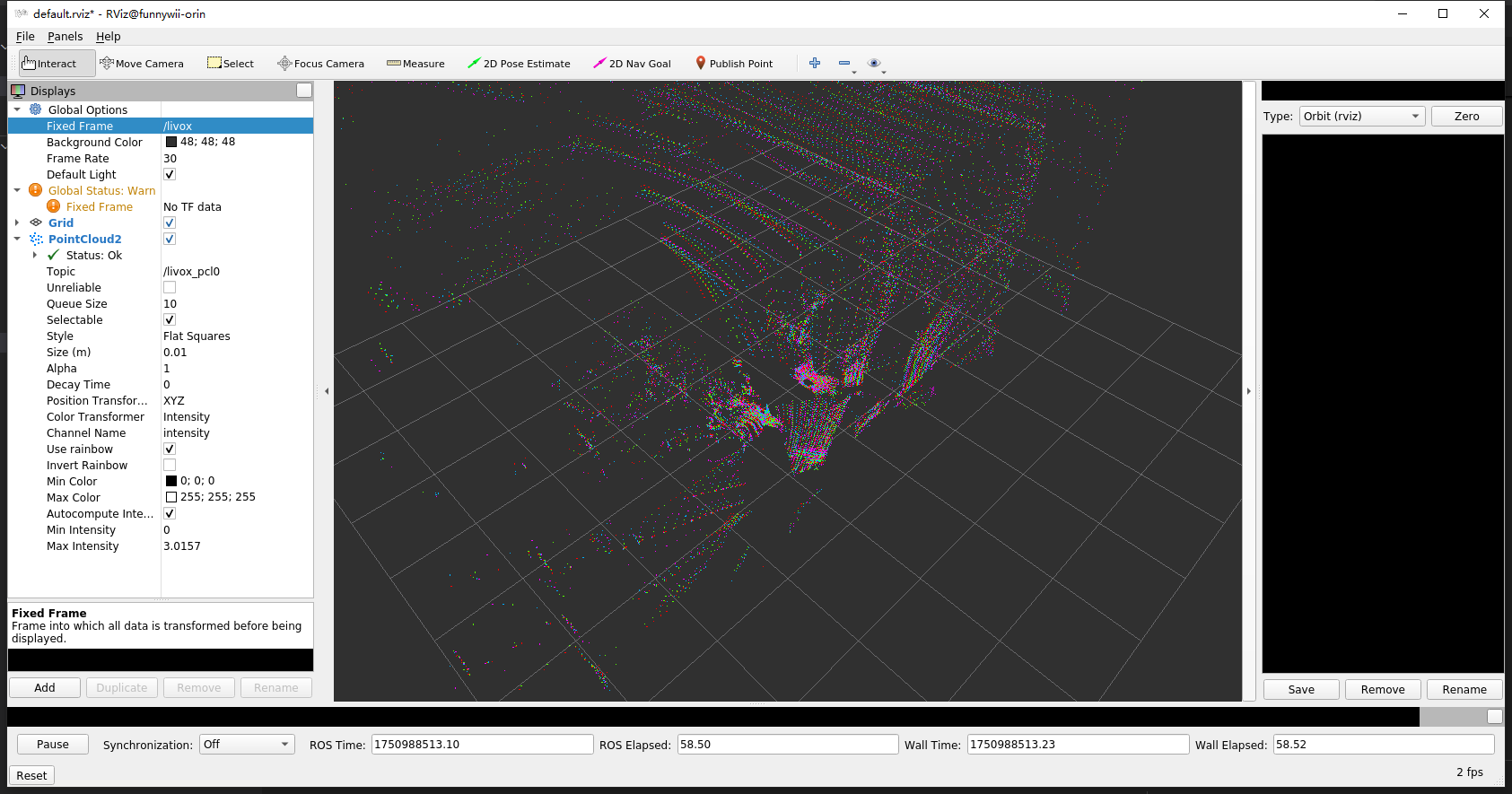Image resolution: width=1512 pixels, height=794 pixels.
Task: Click the Displays panel monitor icon
Action: point(18,91)
